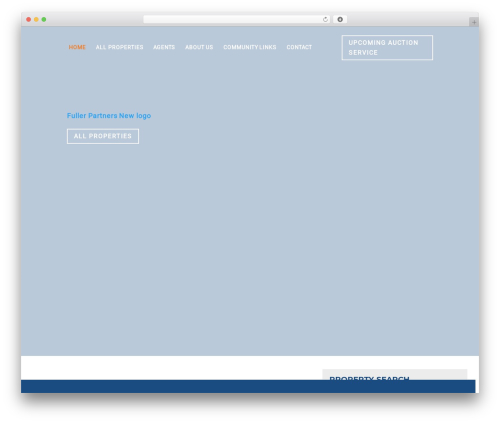Open All Properties in navigation menu

(119, 47)
